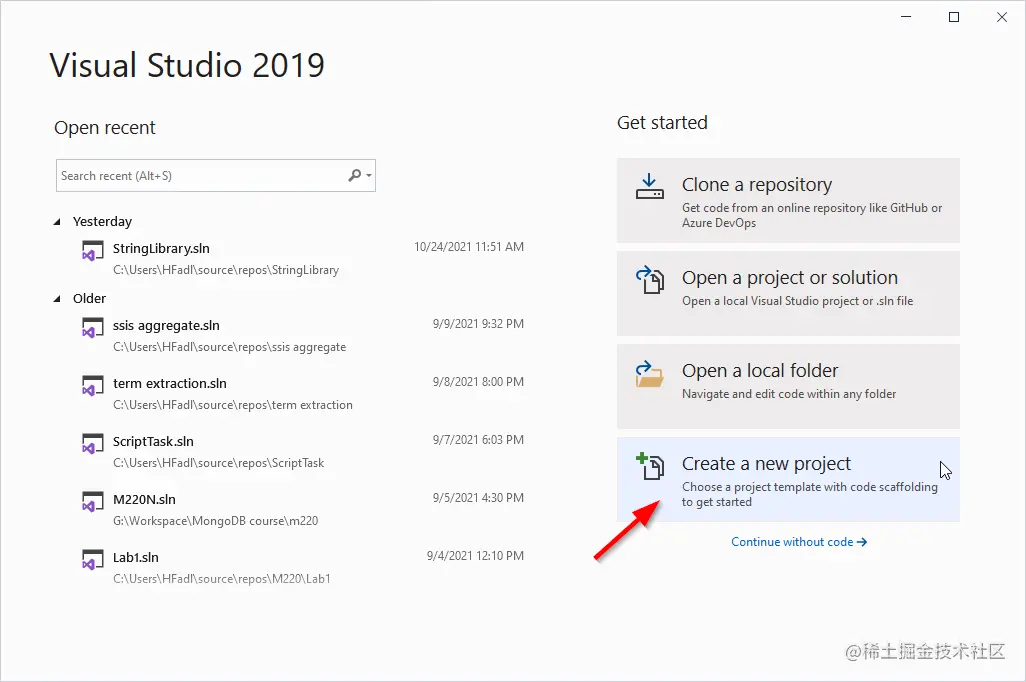Click path C:\Users\HFadl\source\repos\M220\Lab1
This screenshot has height=682, width=1026.
click(222, 579)
